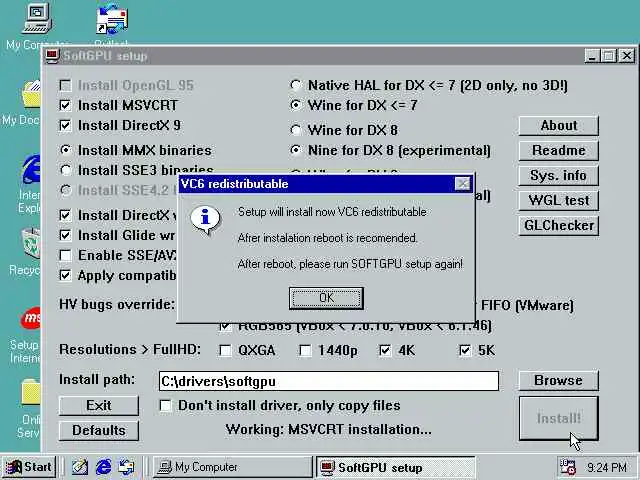Click OK in VC6 redistributable dialog
This screenshot has height=480, width=640.
[326, 298]
